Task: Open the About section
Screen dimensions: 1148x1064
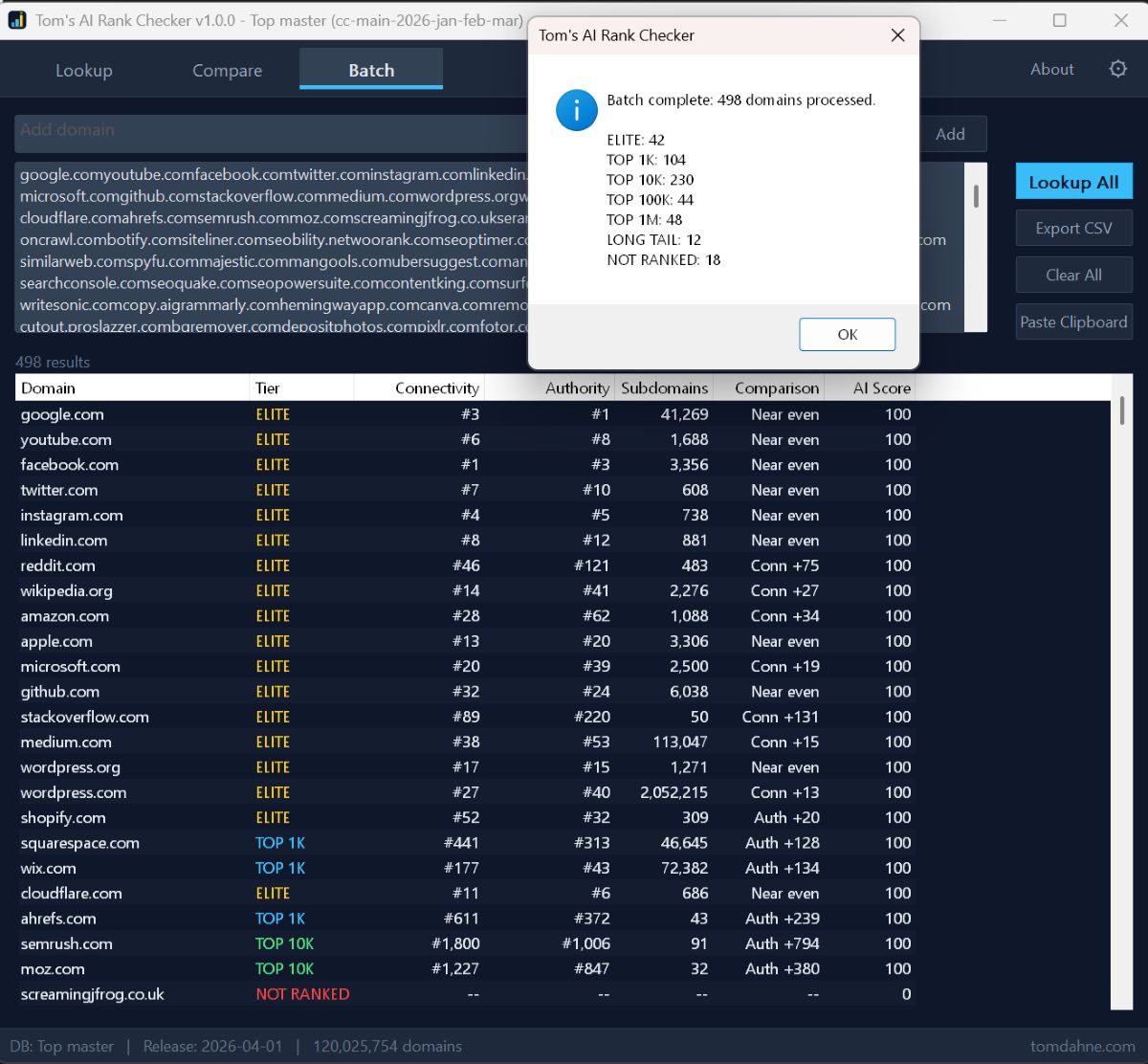Action: [1051, 69]
